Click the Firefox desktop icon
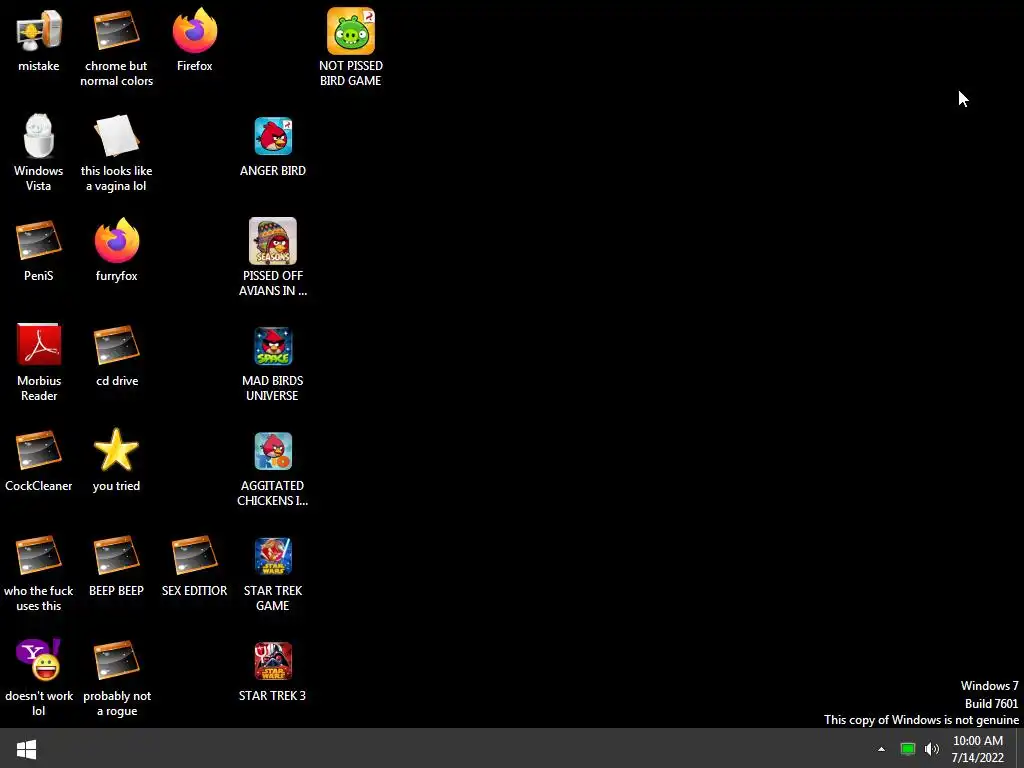1024x768 pixels. pyautogui.click(x=195, y=31)
